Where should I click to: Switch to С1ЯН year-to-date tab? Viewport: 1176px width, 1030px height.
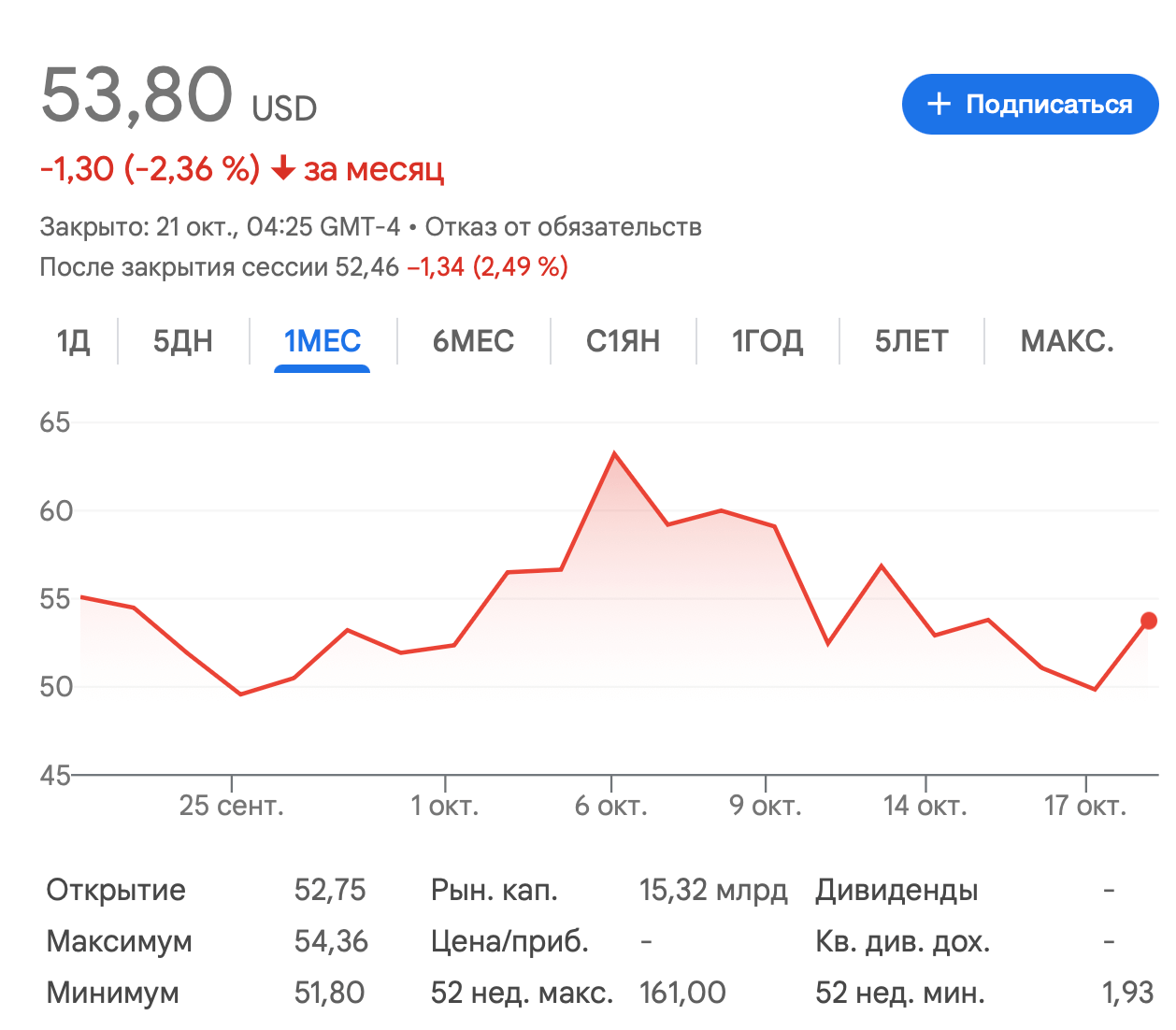click(x=623, y=341)
